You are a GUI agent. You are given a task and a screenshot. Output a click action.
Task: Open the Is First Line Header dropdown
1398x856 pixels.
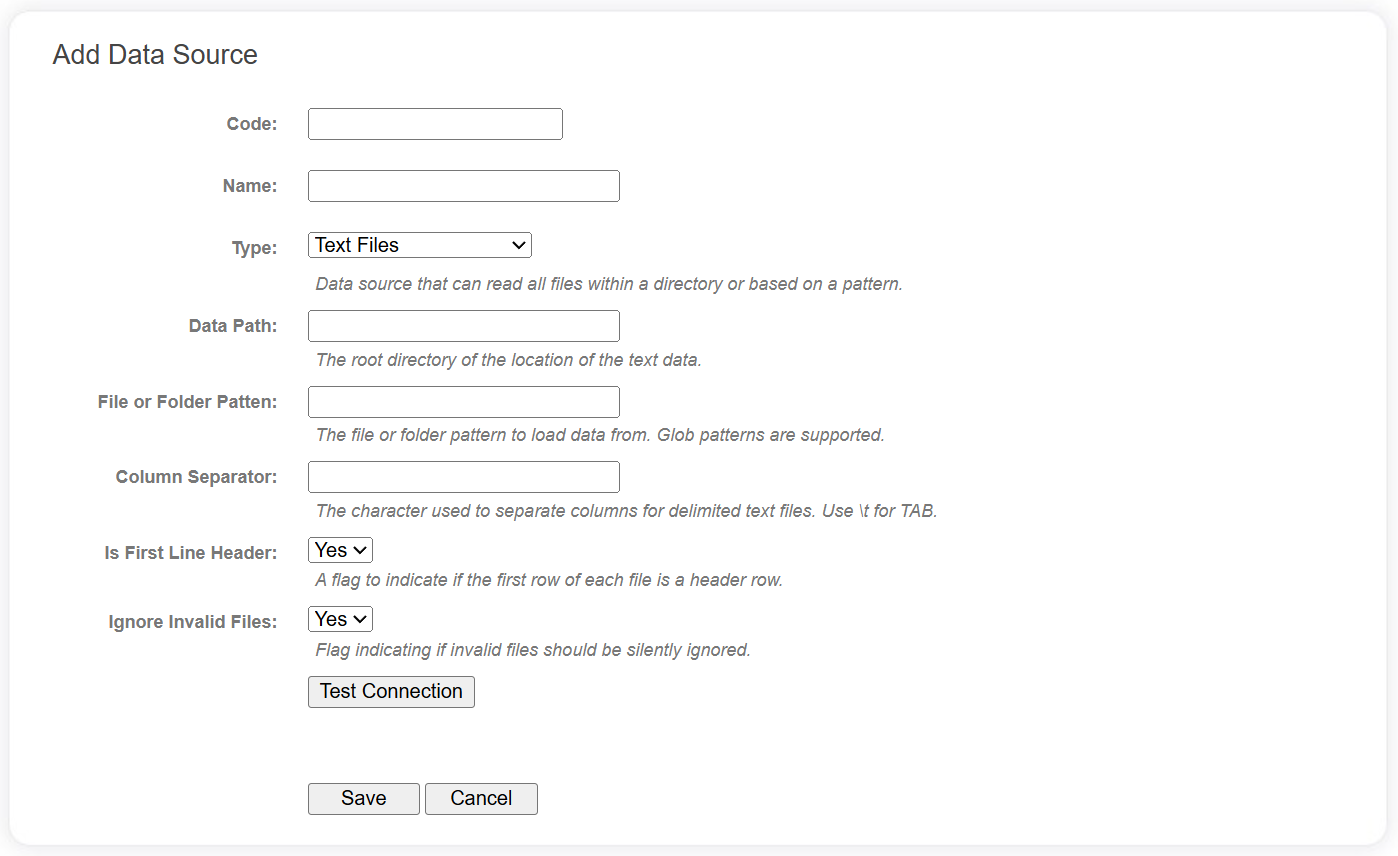click(340, 549)
